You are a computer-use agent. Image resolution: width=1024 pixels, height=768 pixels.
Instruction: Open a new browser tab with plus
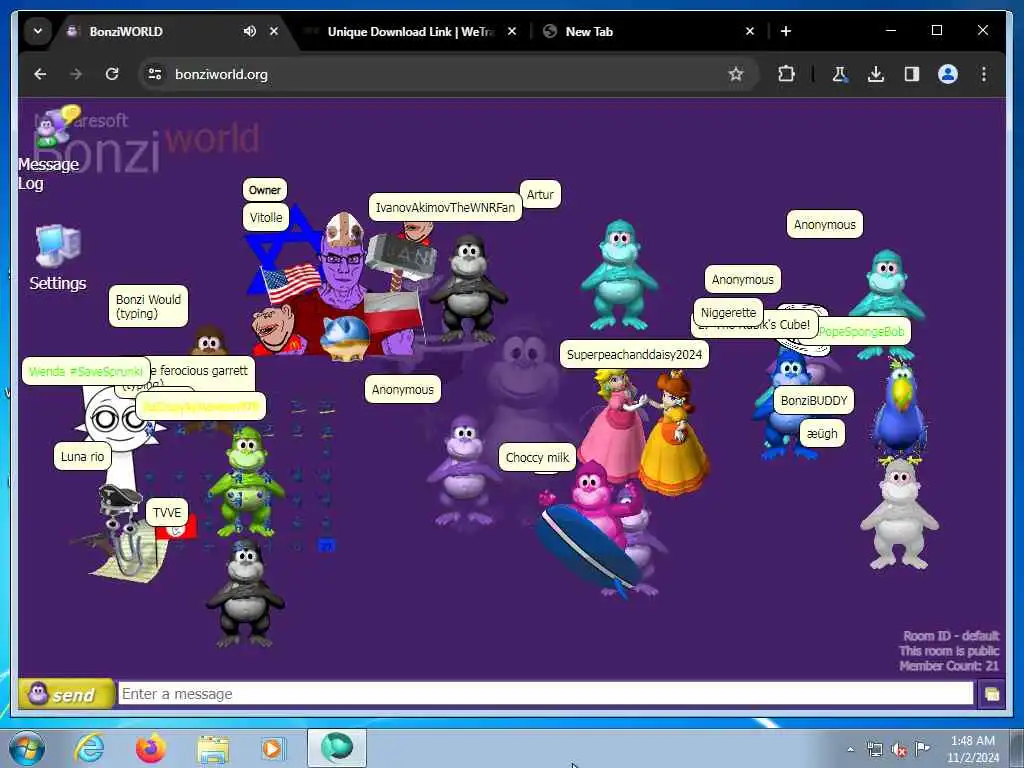[x=786, y=31]
